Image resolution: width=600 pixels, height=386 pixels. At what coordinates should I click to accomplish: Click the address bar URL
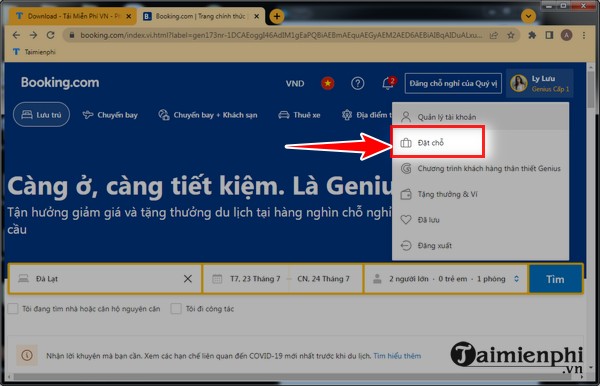point(281,35)
